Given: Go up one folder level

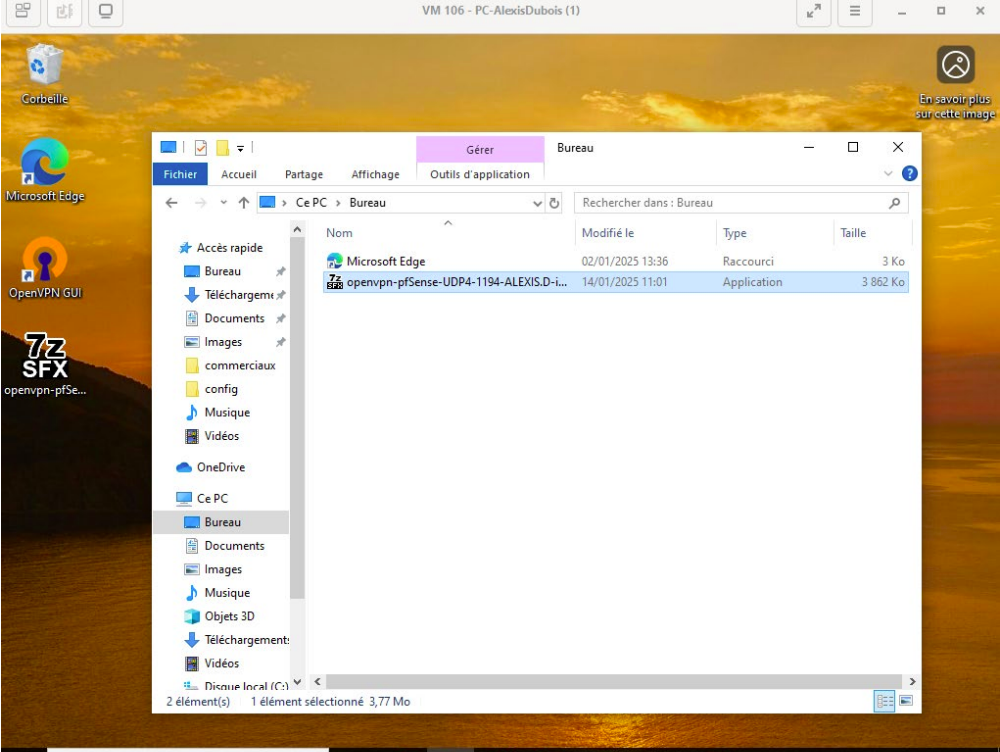Looking at the screenshot, I should click(x=244, y=203).
